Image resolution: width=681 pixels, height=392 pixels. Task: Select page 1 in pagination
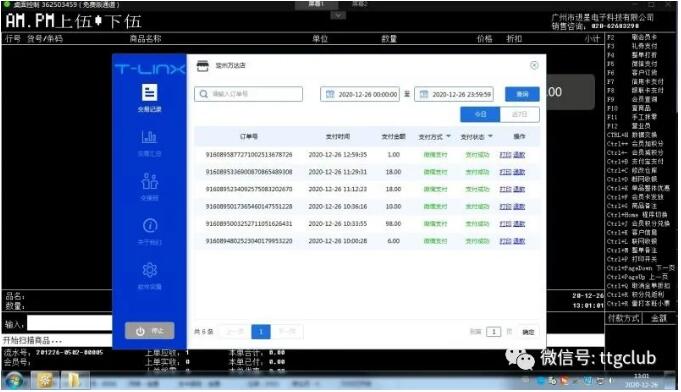click(261, 332)
